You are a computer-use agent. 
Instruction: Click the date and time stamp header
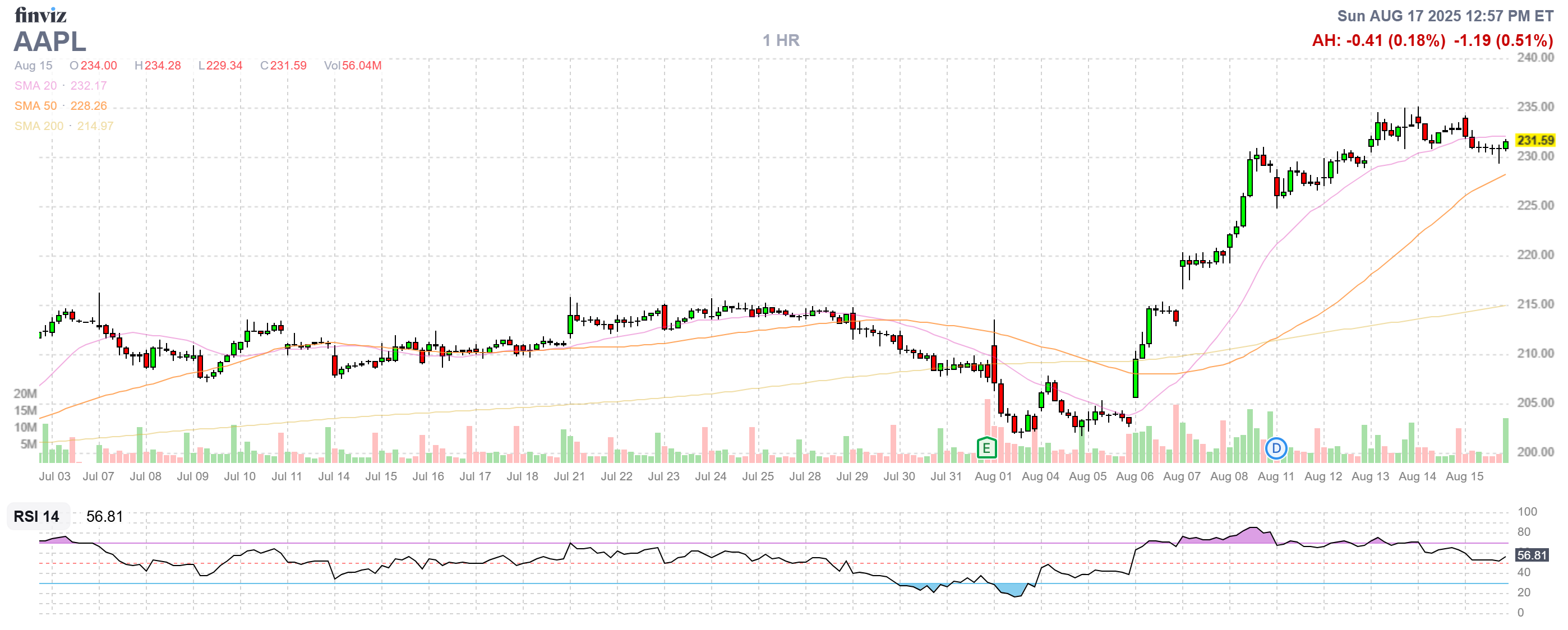tap(1445, 16)
